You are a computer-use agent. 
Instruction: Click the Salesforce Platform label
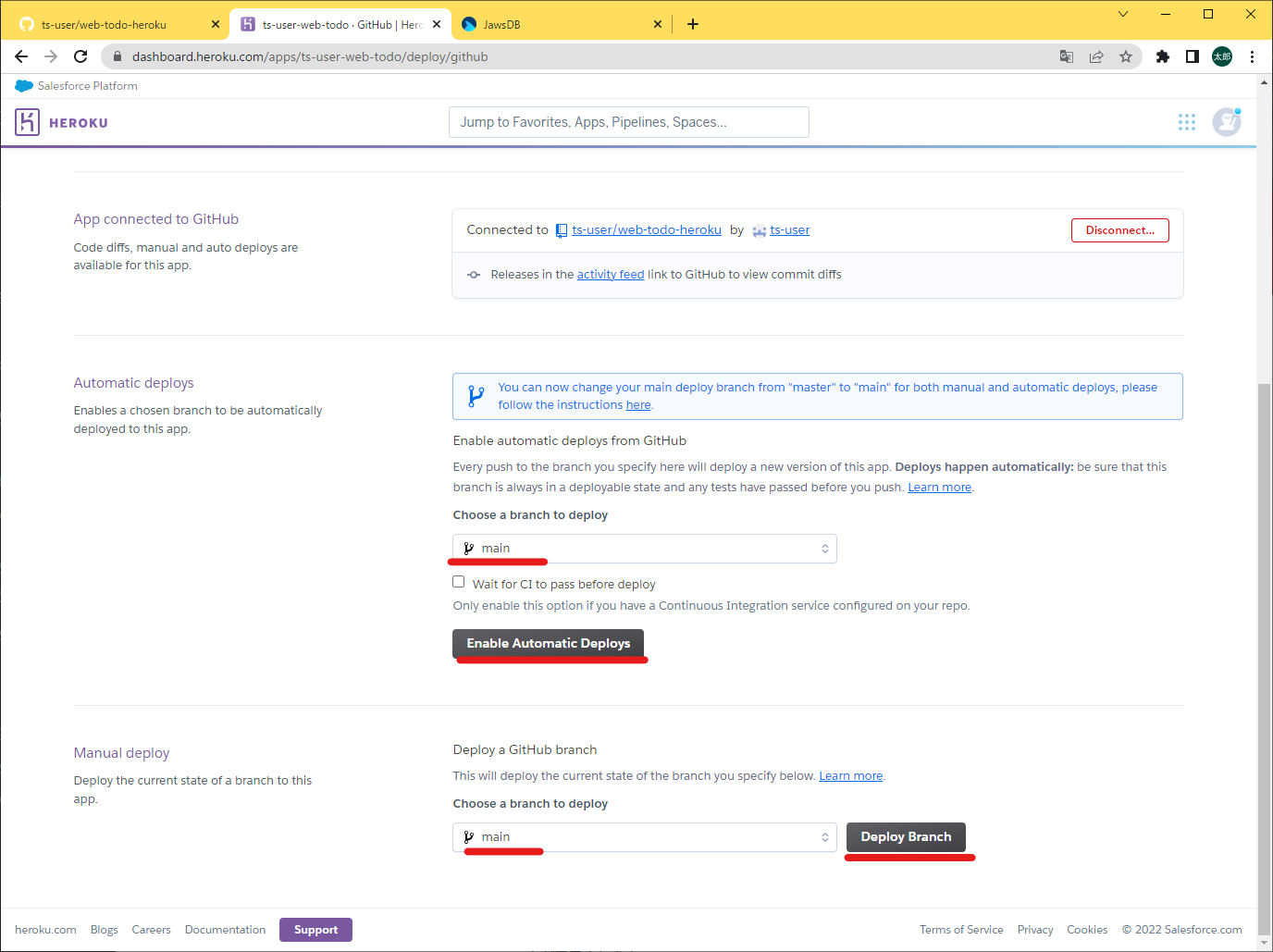(x=88, y=86)
